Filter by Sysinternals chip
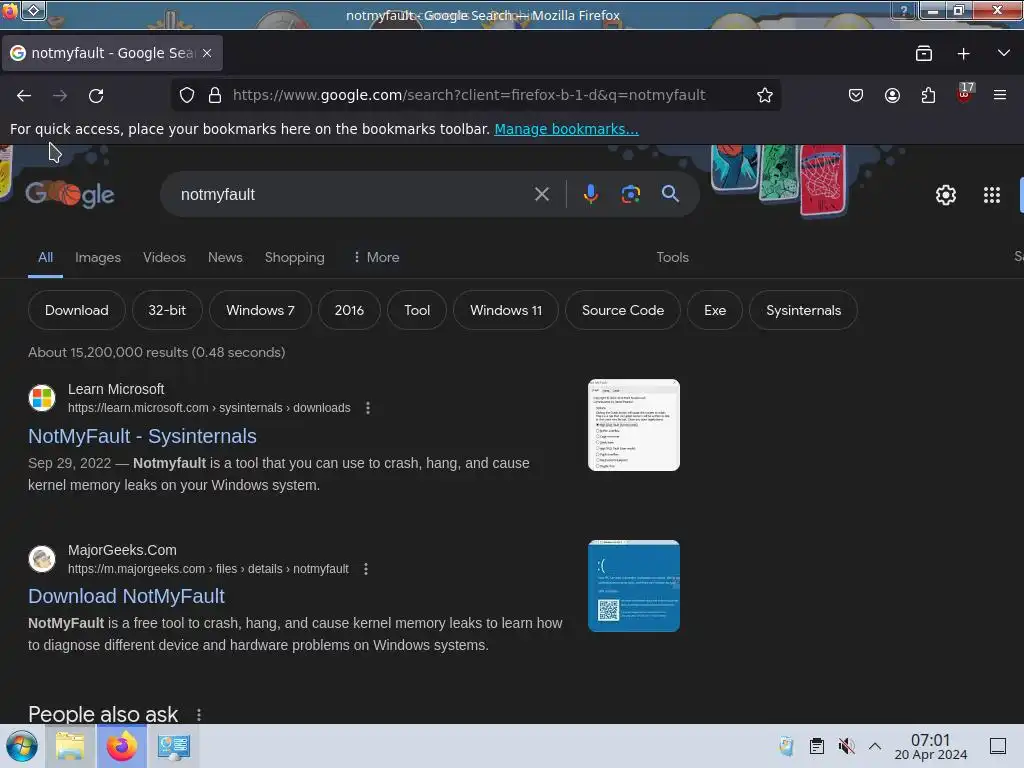The width and height of the screenshot is (1024, 768). point(803,310)
